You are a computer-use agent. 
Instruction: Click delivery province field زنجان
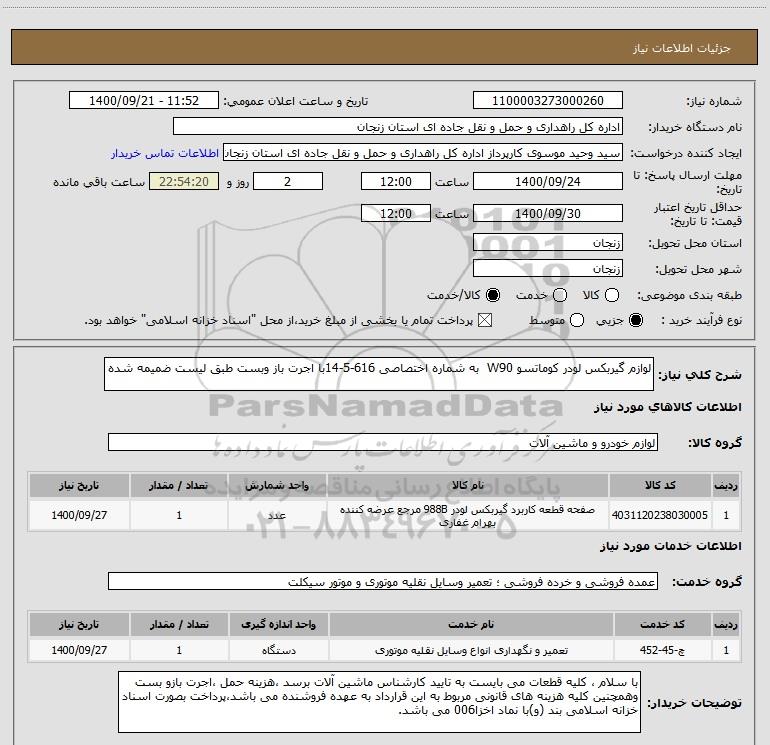click(x=548, y=242)
